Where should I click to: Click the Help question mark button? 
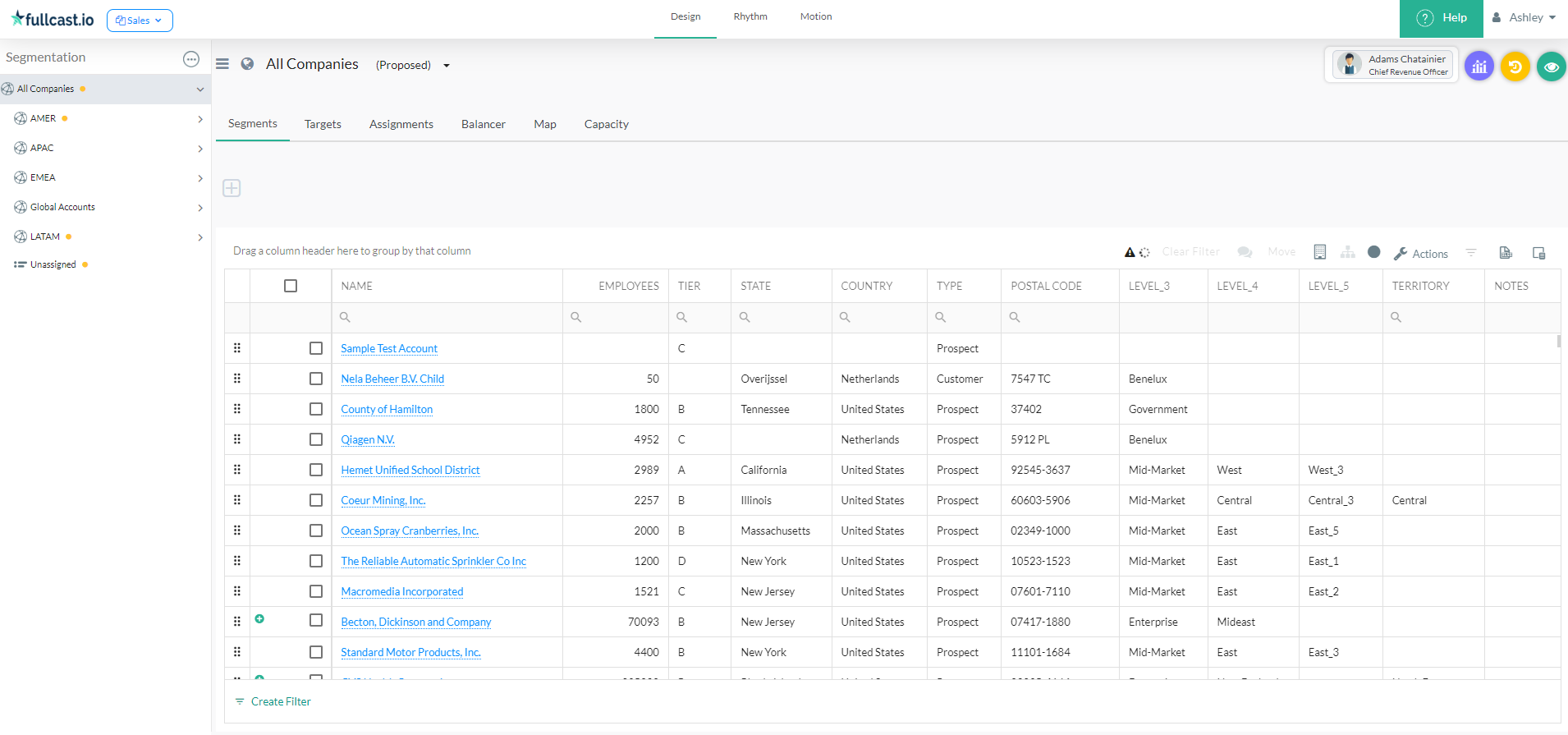(1442, 18)
